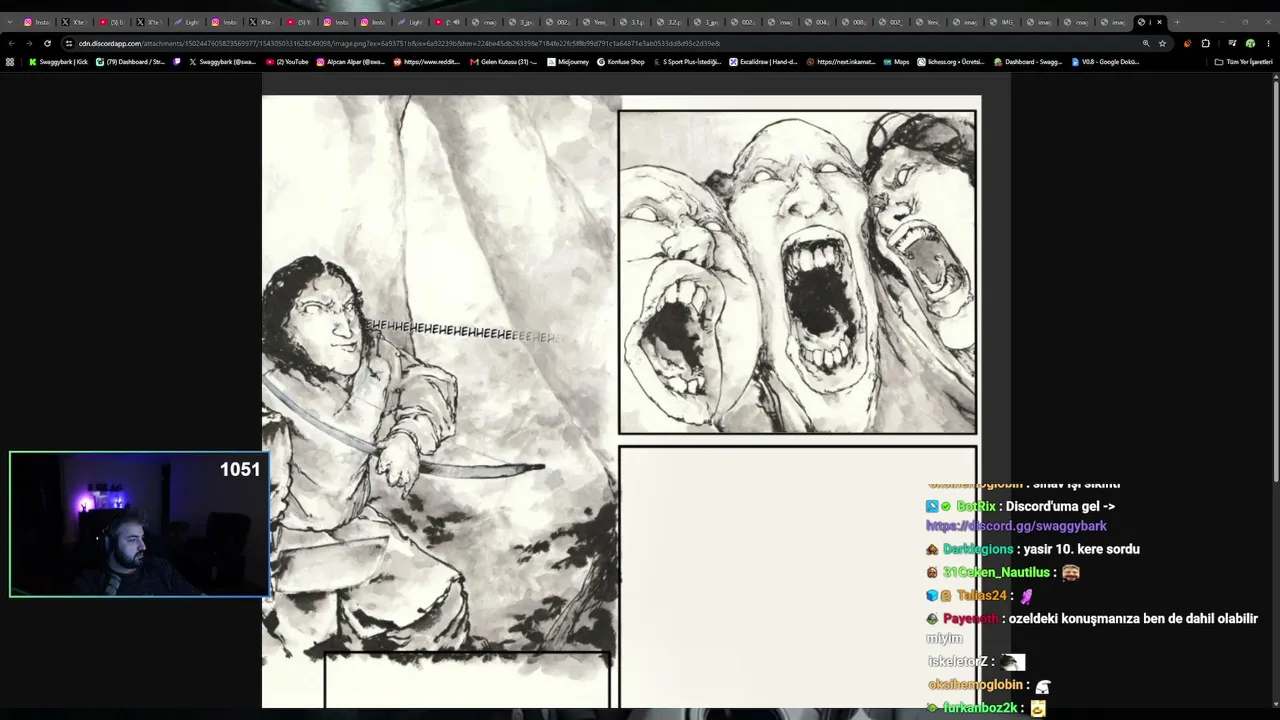The width and height of the screenshot is (1280, 720).
Task: Click the furkanboz2k username in chat
Action: (980, 708)
